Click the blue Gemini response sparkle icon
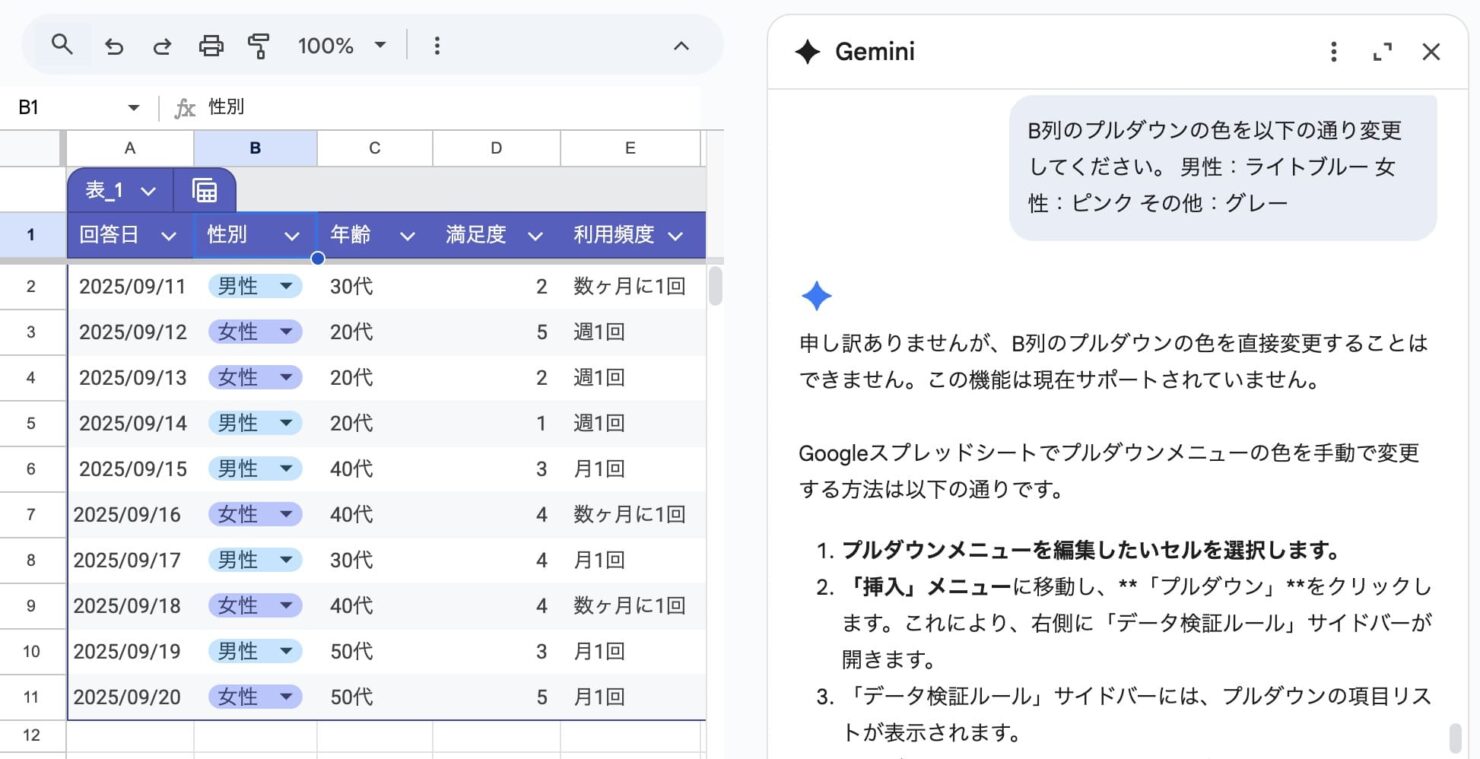This screenshot has height=759, width=1480. coord(816,296)
